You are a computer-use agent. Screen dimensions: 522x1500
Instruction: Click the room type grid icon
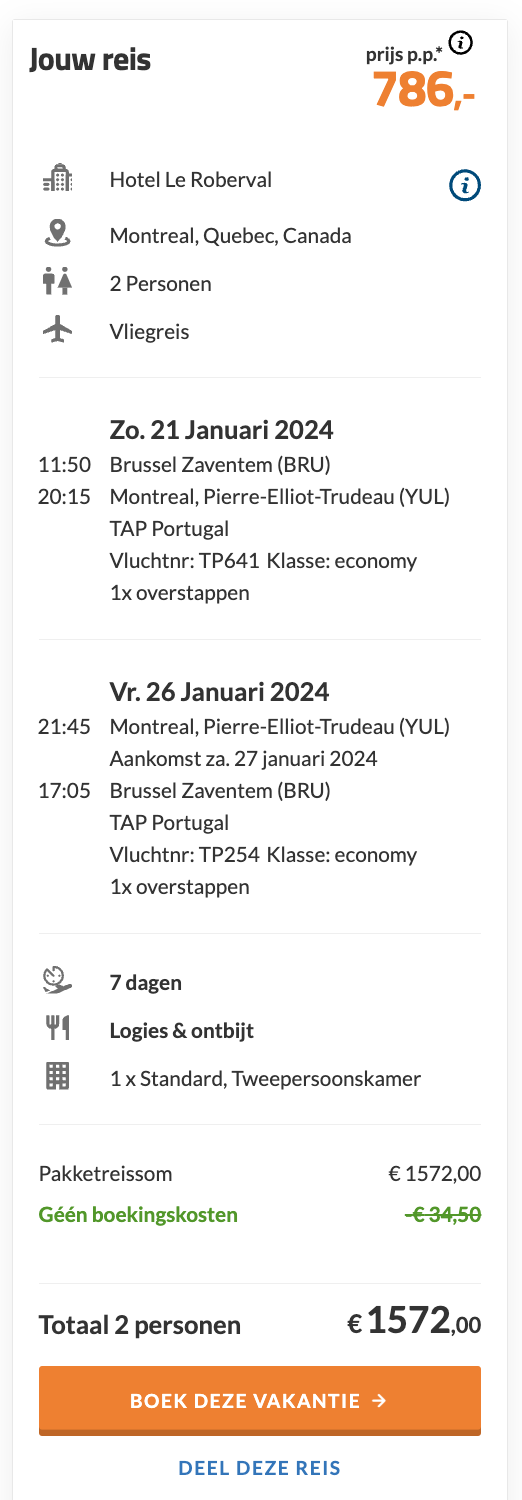coord(58,1077)
